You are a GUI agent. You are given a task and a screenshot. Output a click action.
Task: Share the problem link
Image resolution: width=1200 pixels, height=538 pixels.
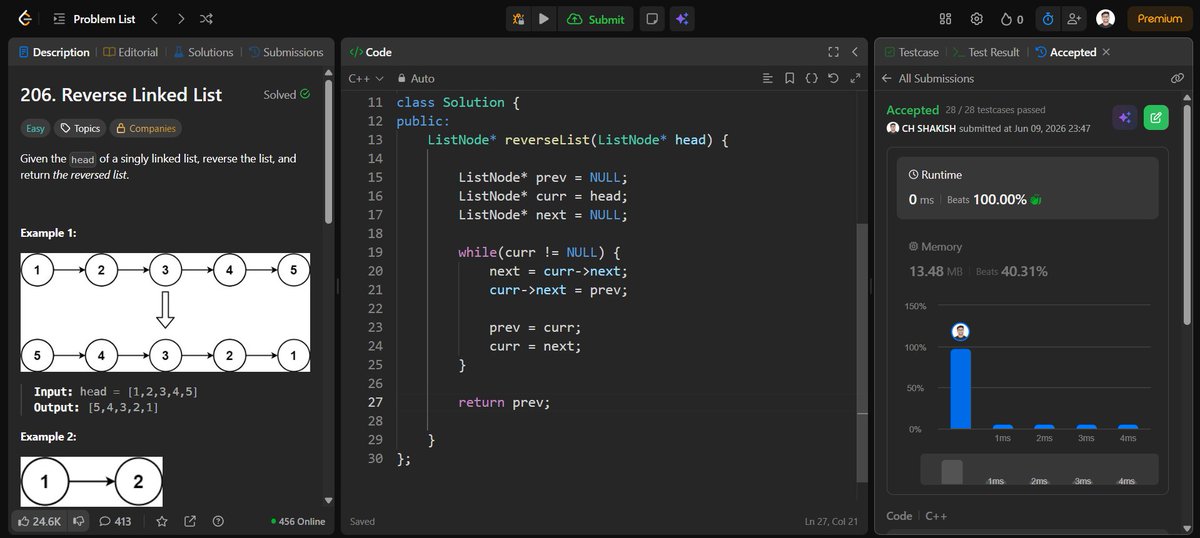[189, 521]
